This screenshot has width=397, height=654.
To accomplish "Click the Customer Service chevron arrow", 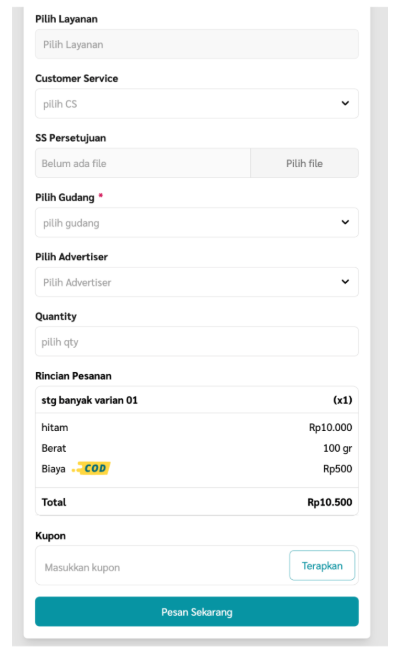I will [345, 103].
